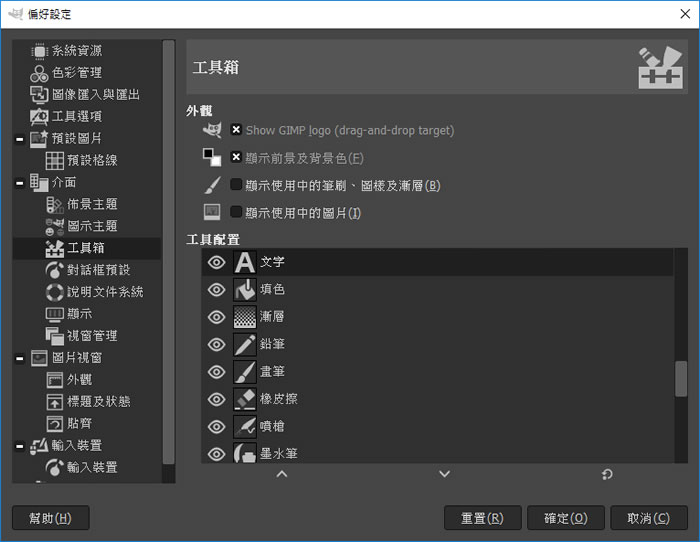The width and height of the screenshot is (700, 542).
Task: Move selected tool down with arrow
Action: tap(445, 474)
